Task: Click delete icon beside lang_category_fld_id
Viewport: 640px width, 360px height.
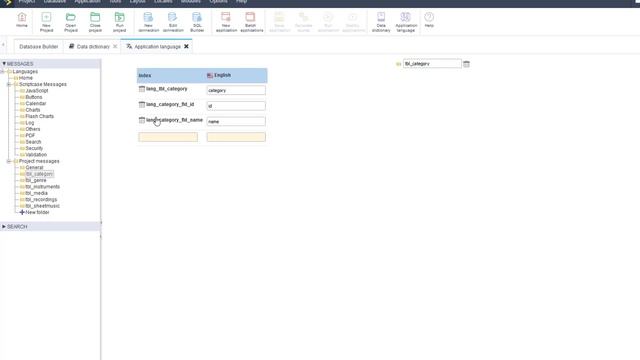Action: [x=142, y=104]
